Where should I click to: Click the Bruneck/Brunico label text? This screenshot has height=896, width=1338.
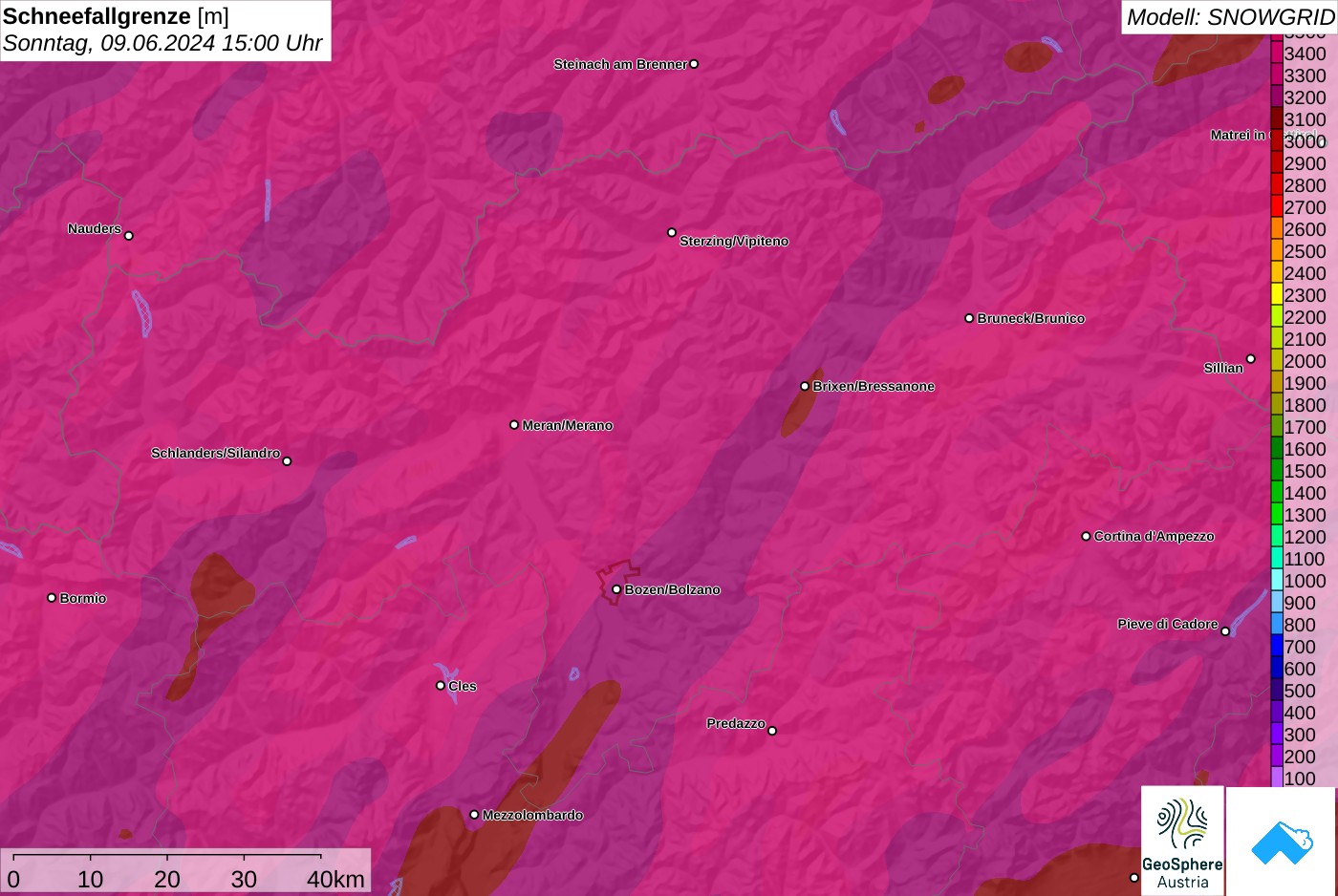click(1031, 318)
